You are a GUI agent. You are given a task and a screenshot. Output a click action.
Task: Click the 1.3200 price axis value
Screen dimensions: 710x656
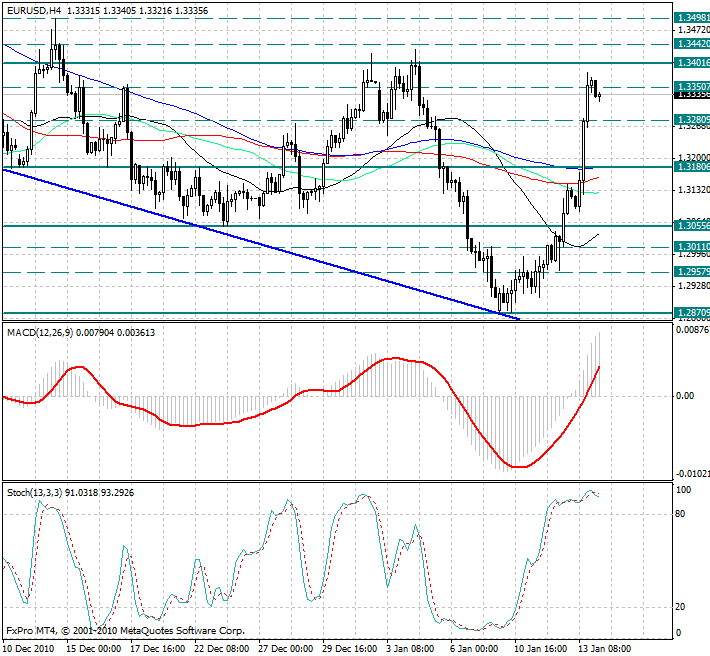[x=693, y=158]
